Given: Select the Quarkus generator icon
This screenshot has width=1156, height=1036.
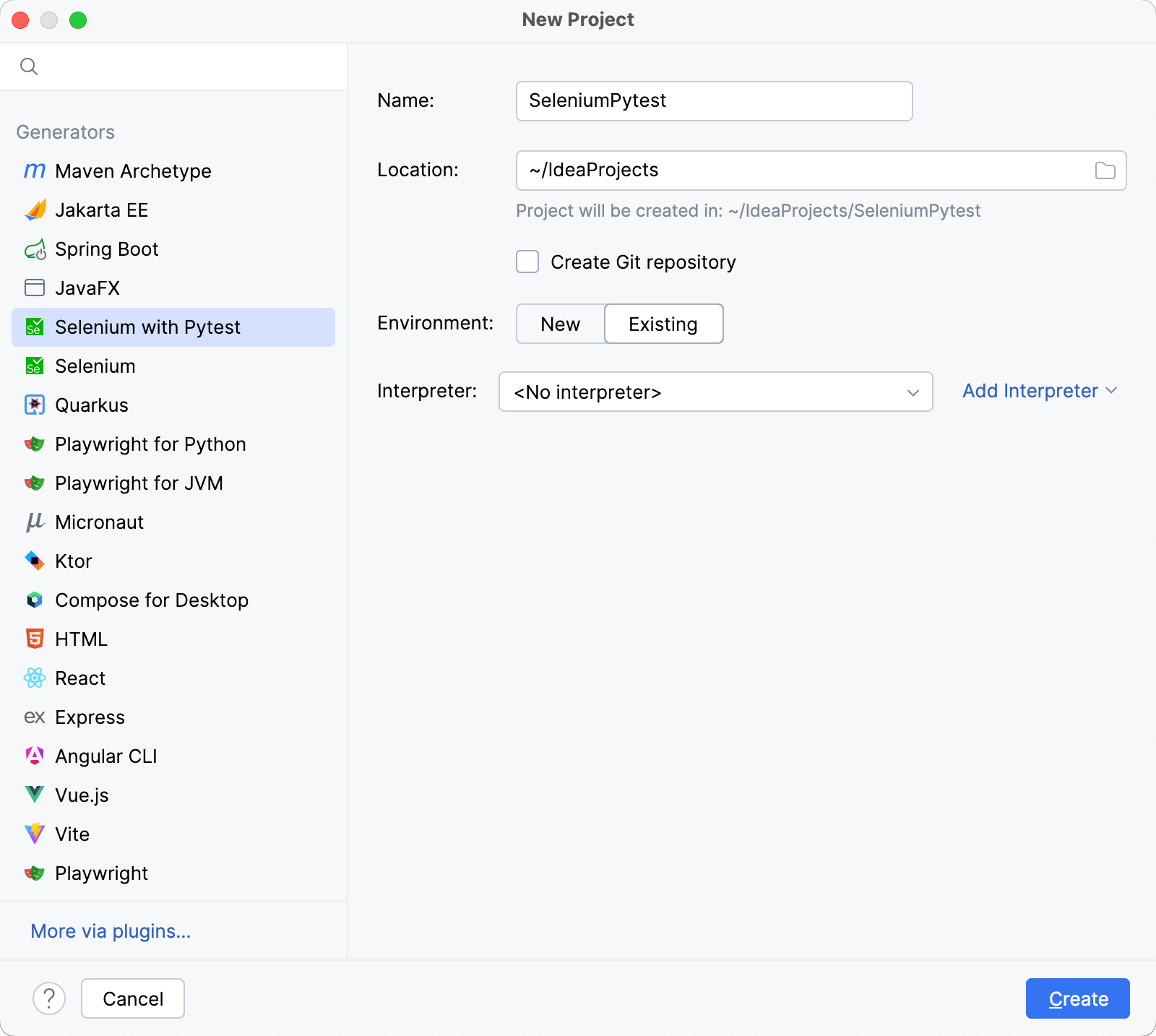Looking at the screenshot, I should [x=35, y=405].
